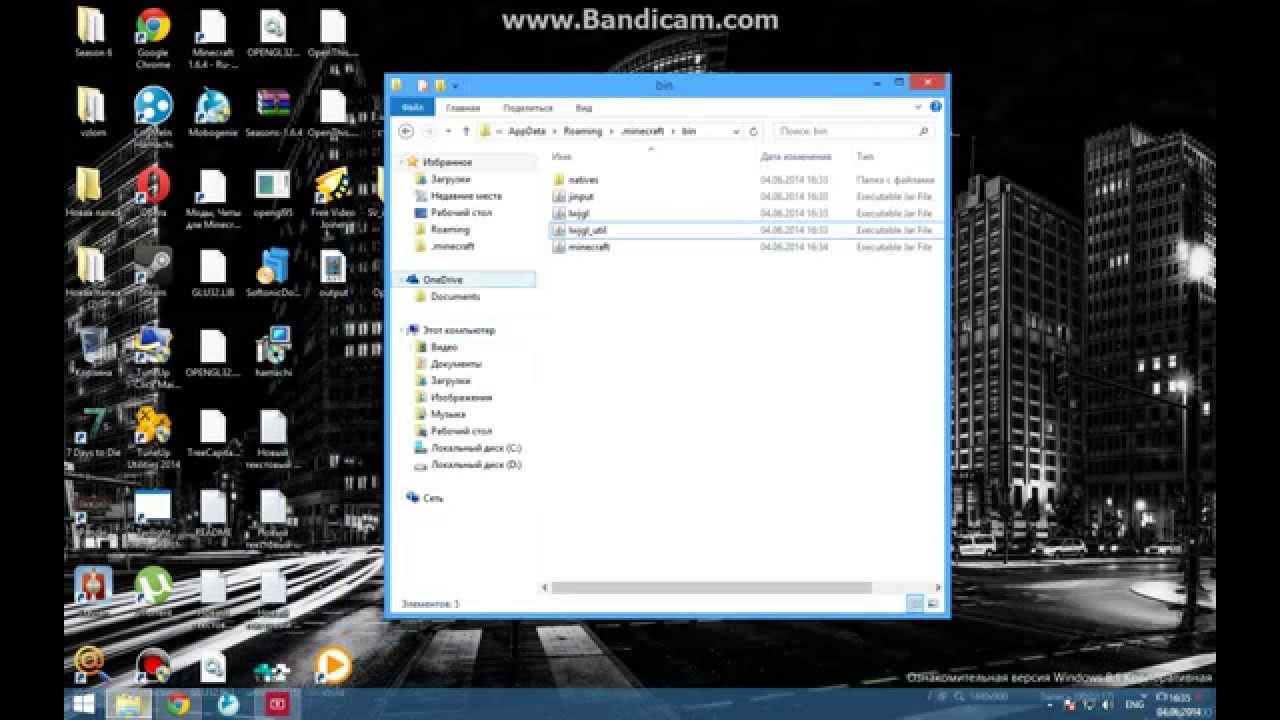This screenshot has width=1280, height=720.
Task: Click in the Поиск: bin search box
Action: pyautogui.click(x=853, y=131)
